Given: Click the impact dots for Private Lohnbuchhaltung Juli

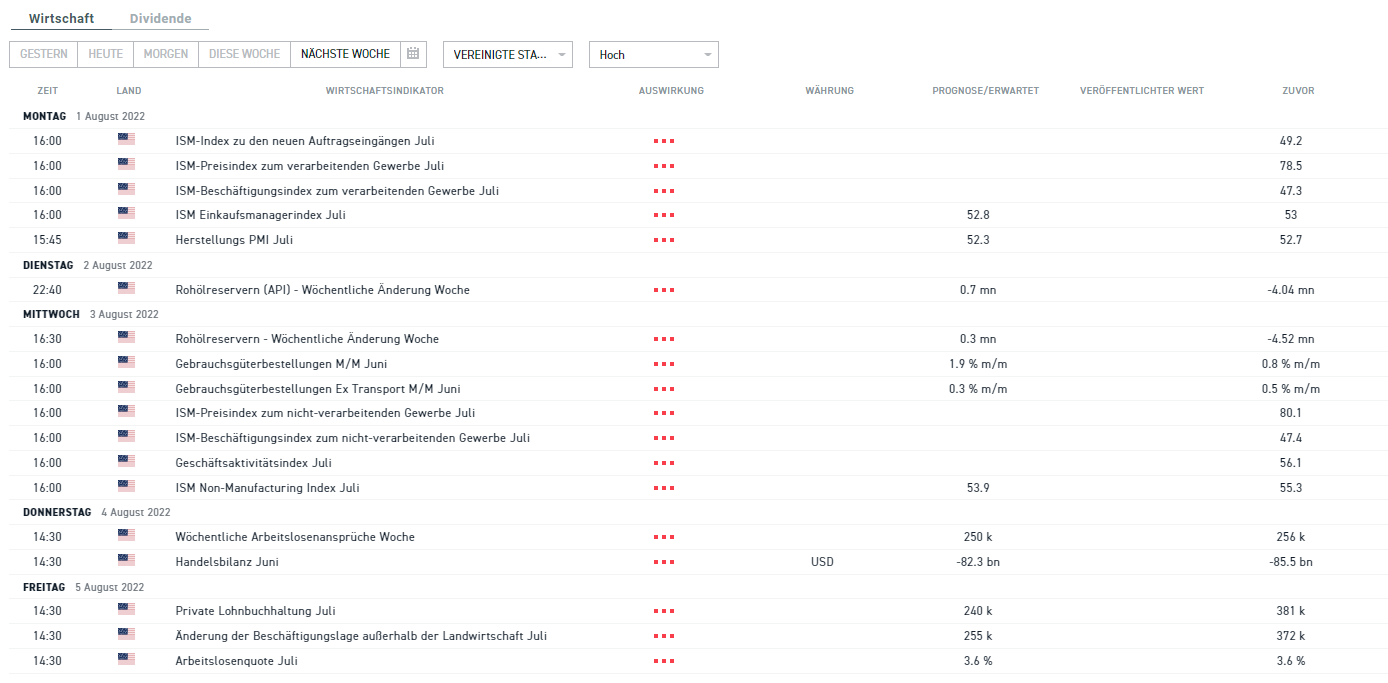Looking at the screenshot, I should pos(664,611).
